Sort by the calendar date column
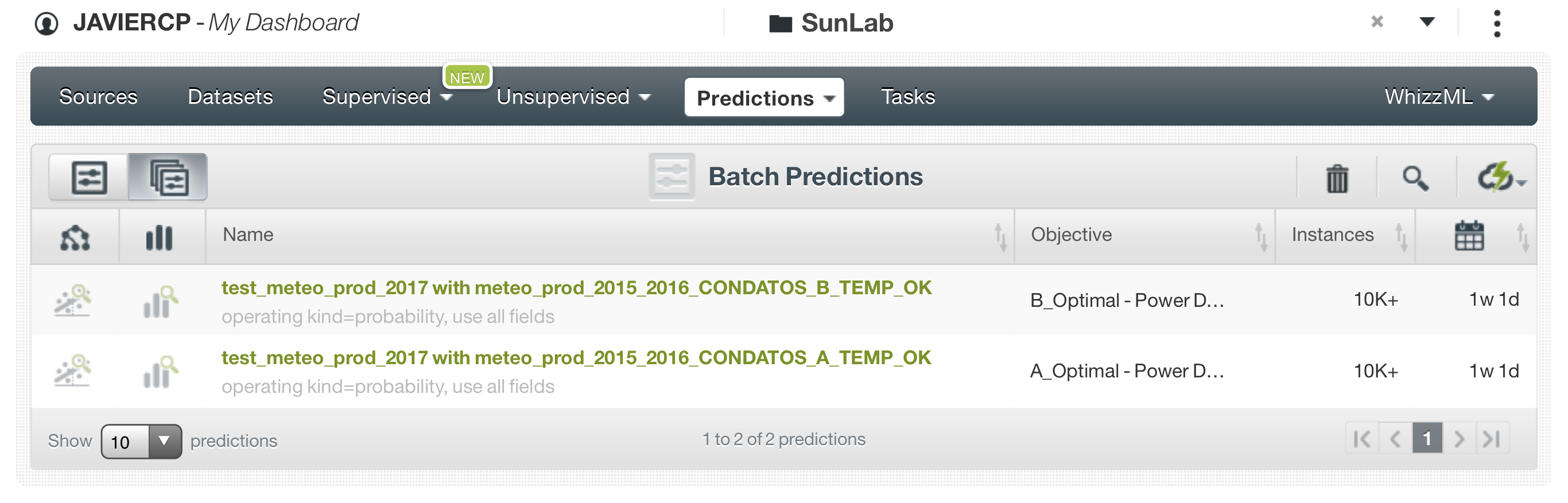Image resolution: width=1568 pixels, height=503 pixels. 1470,236
